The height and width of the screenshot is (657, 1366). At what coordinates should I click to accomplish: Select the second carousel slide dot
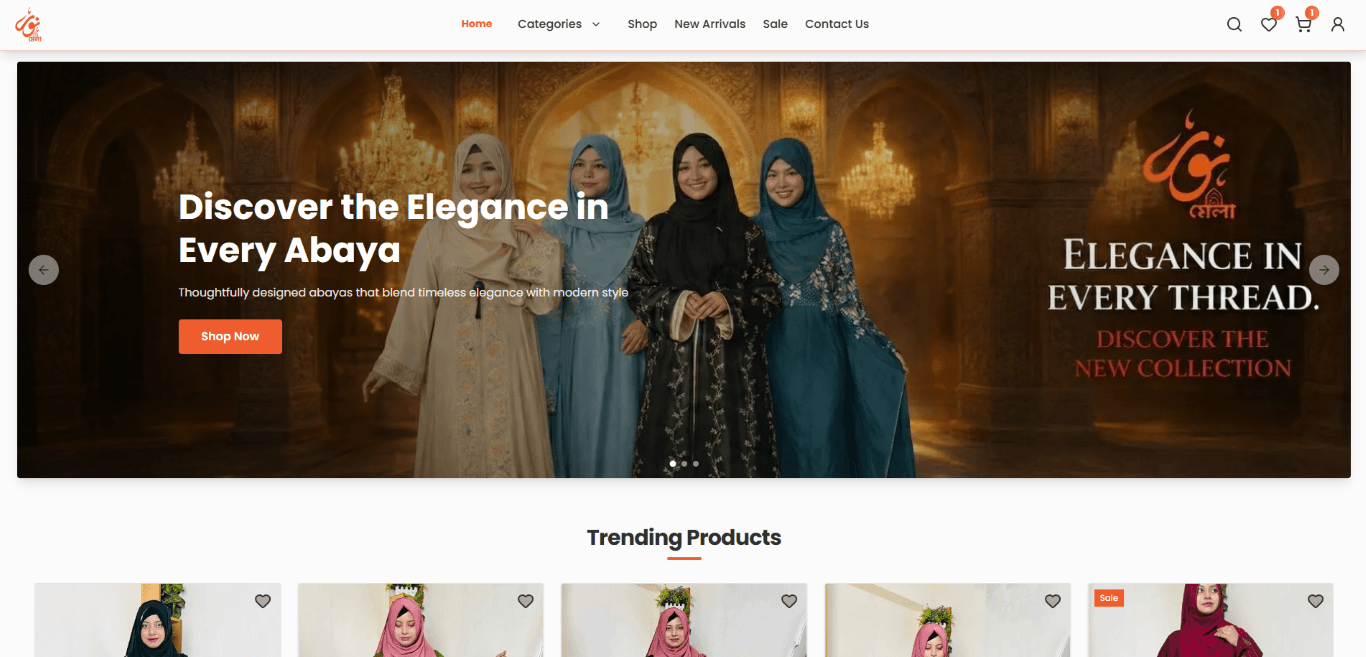(684, 464)
